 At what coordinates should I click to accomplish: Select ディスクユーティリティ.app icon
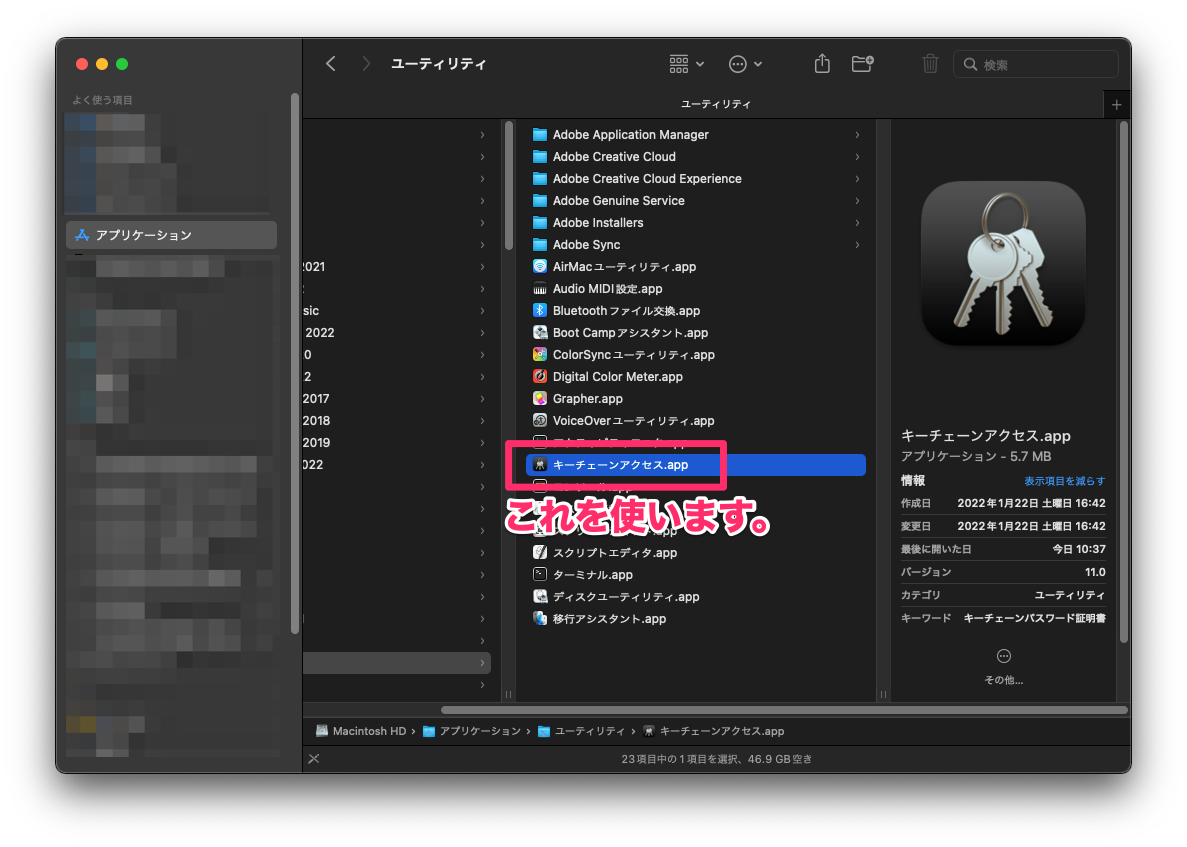click(x=540, y=596)
